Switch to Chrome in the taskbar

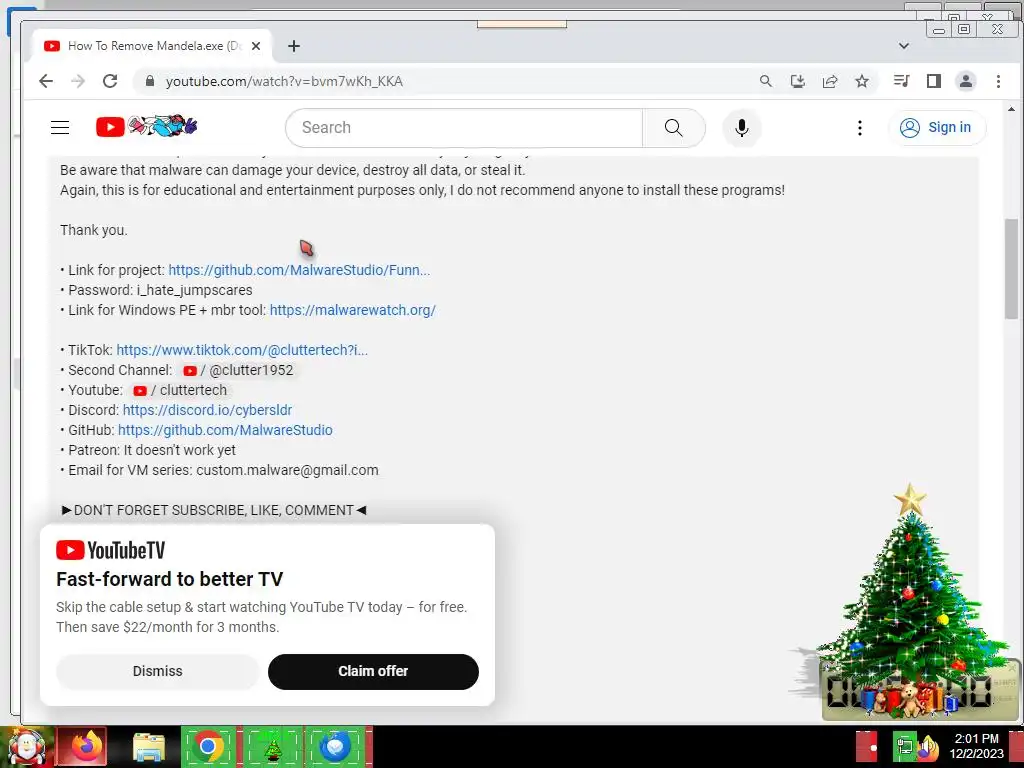(208, 746)
